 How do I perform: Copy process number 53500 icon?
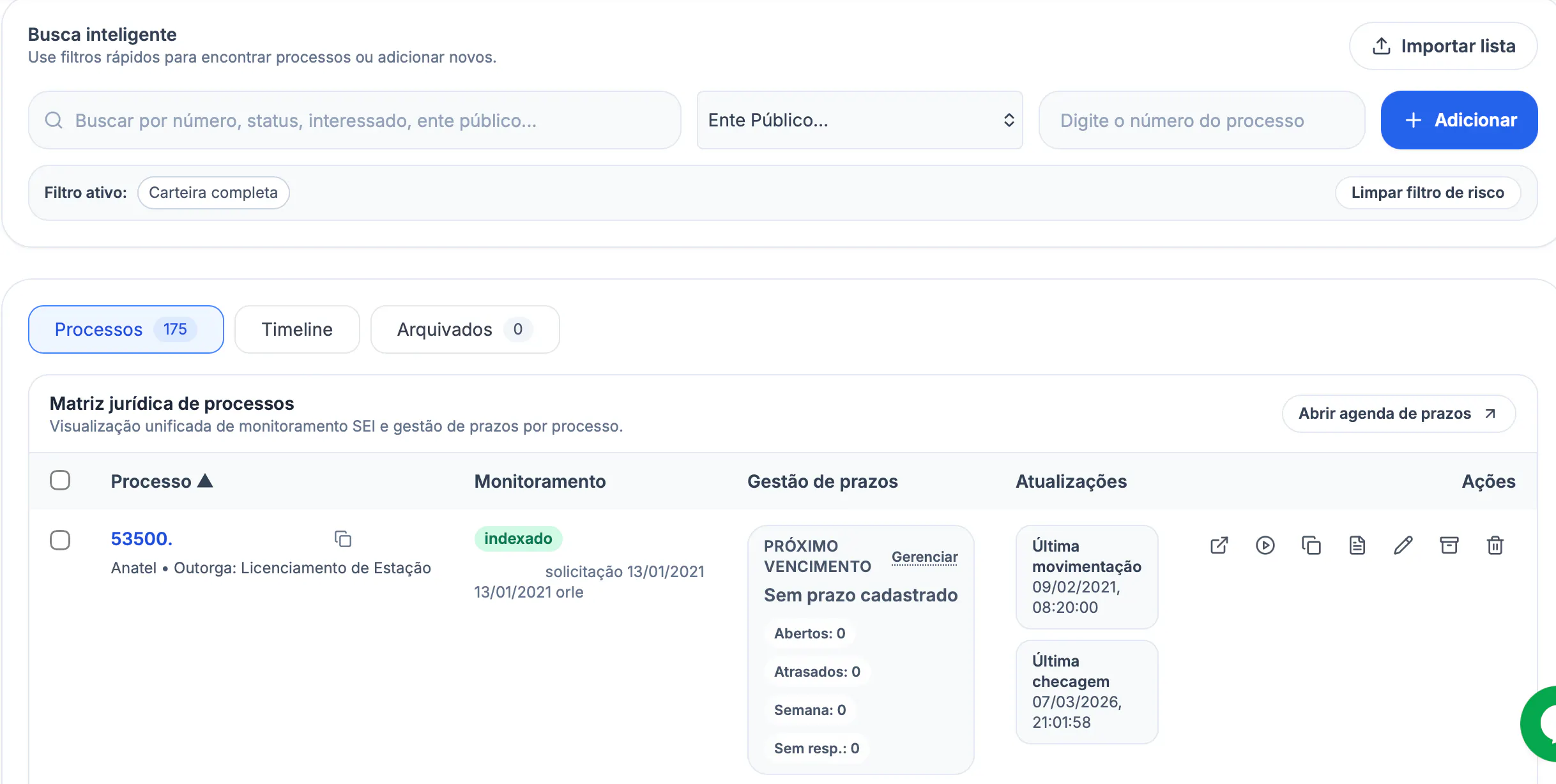tap(343, 539)
